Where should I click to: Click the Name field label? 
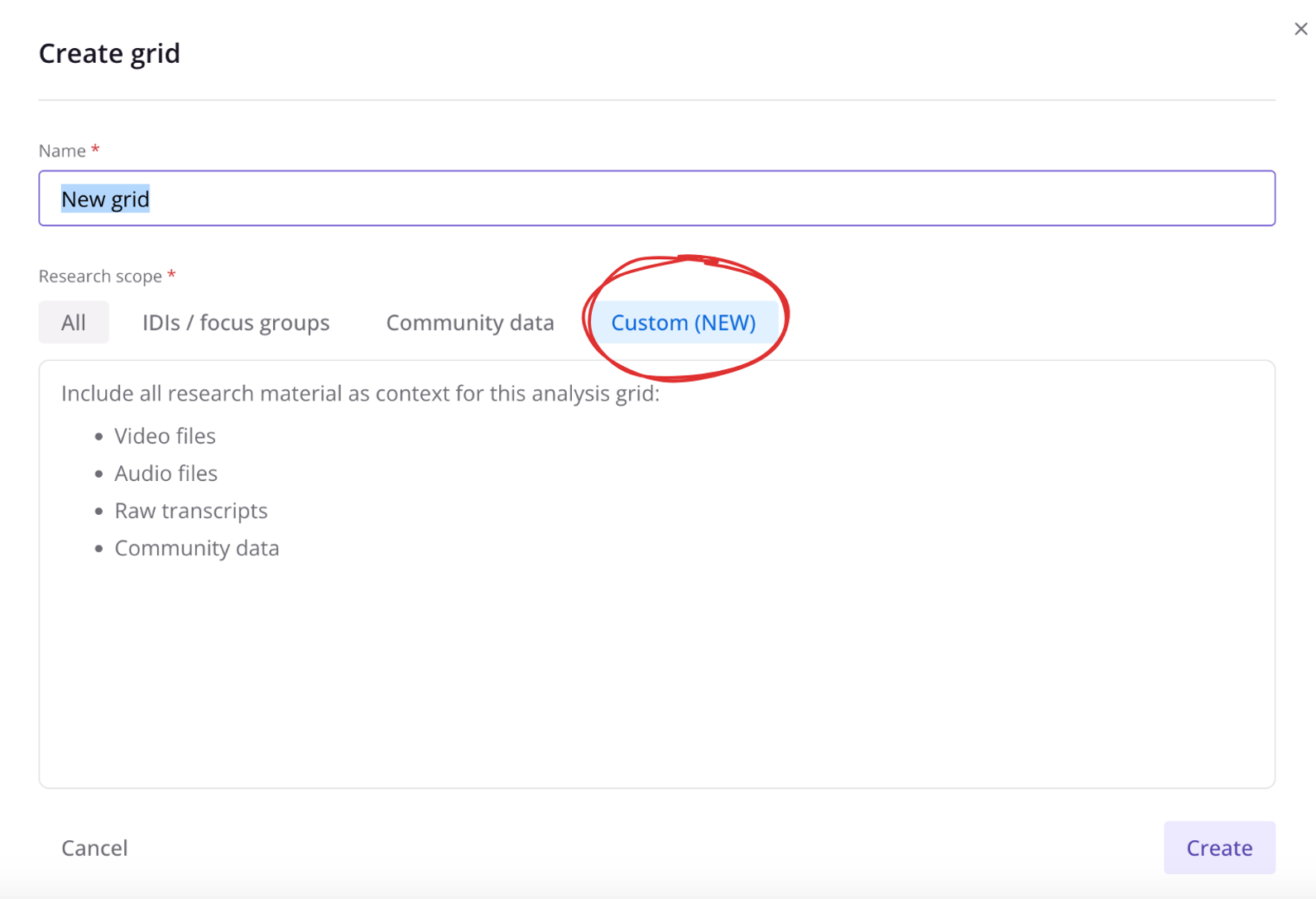tap(62, 151)
